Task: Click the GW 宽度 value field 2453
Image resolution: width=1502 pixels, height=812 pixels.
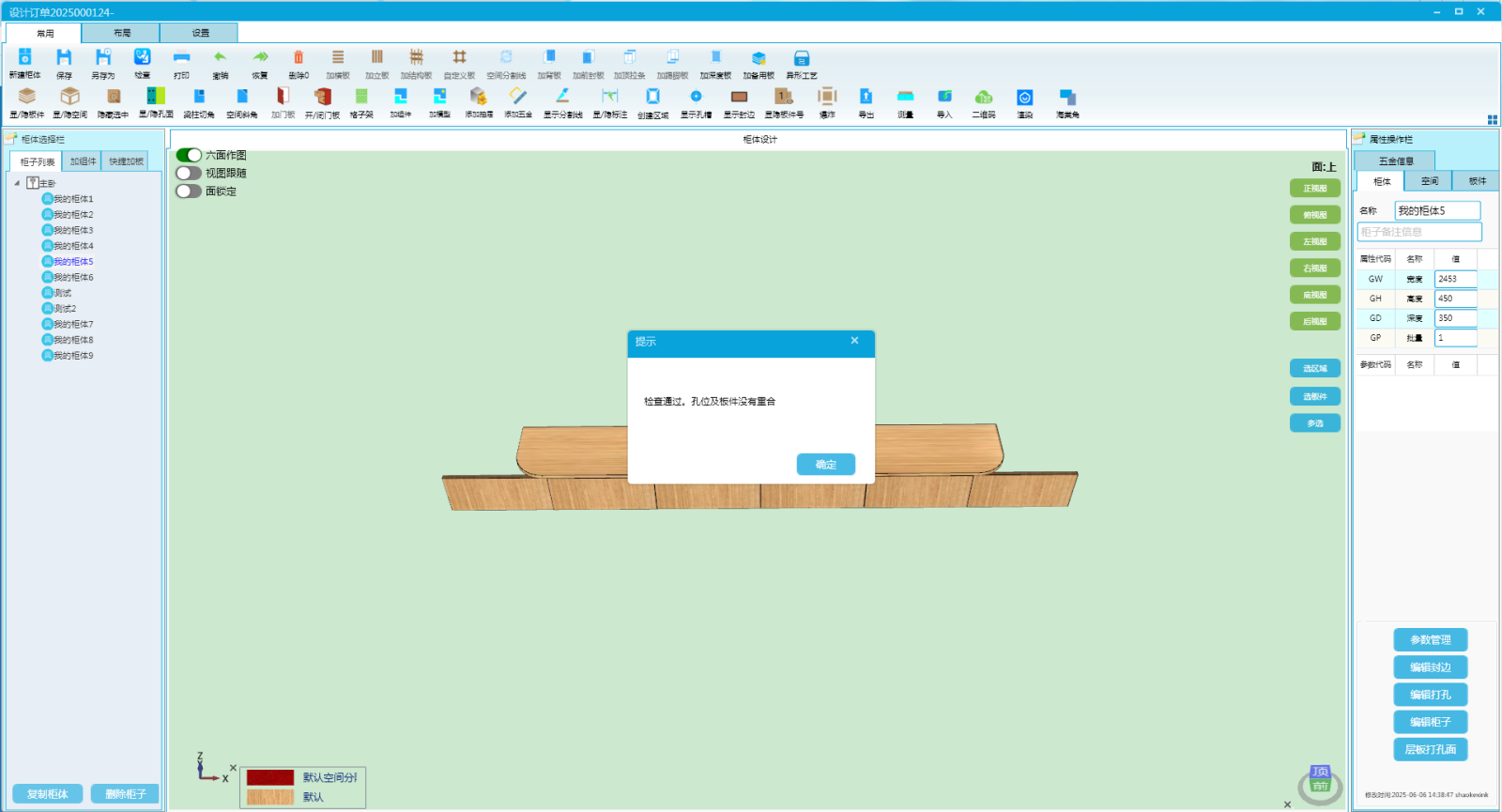Action: [1455, 279]
